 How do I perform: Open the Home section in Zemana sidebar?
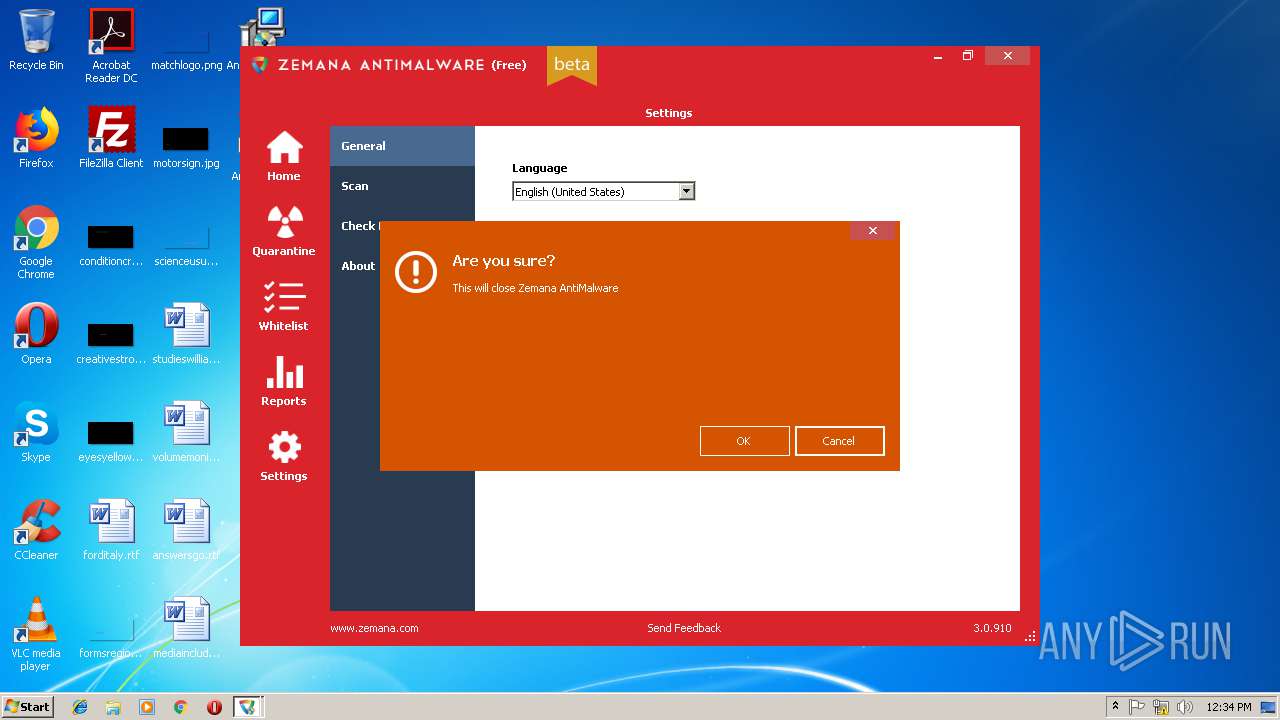pyautogui.click(x=284, y=156)
